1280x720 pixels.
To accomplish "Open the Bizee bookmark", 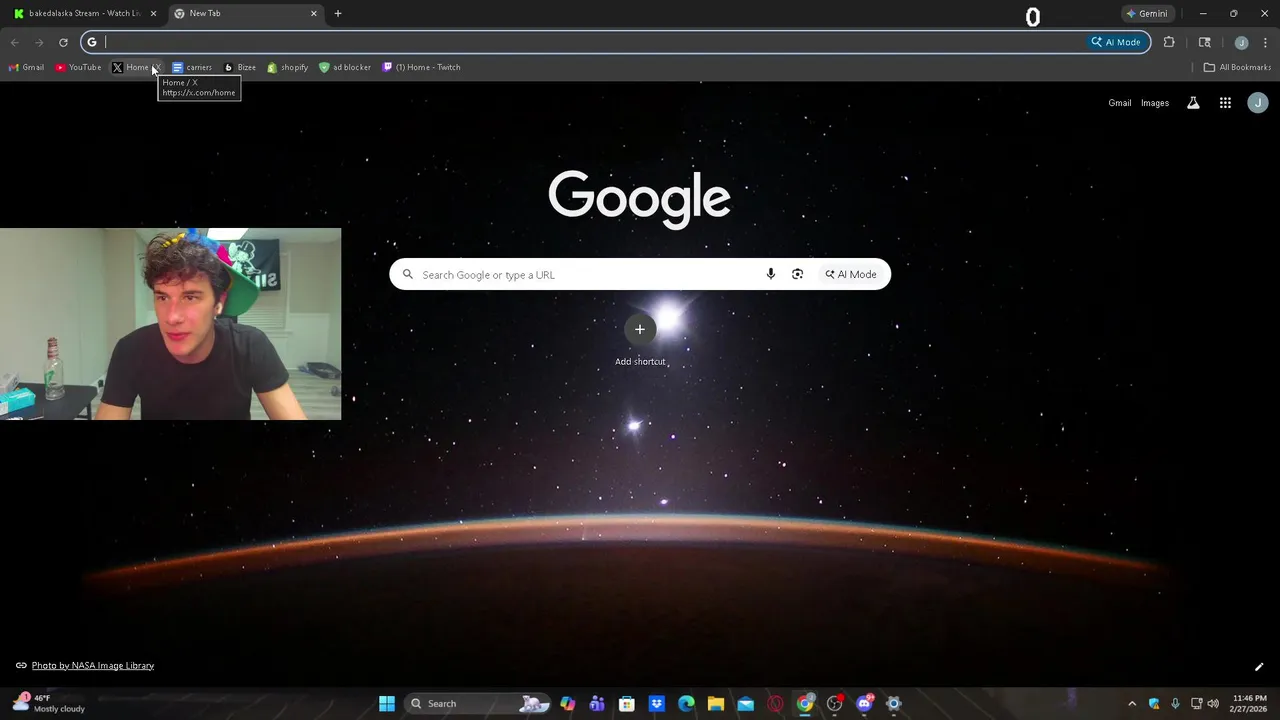I will pyautogui.click(x=240, y=67).
